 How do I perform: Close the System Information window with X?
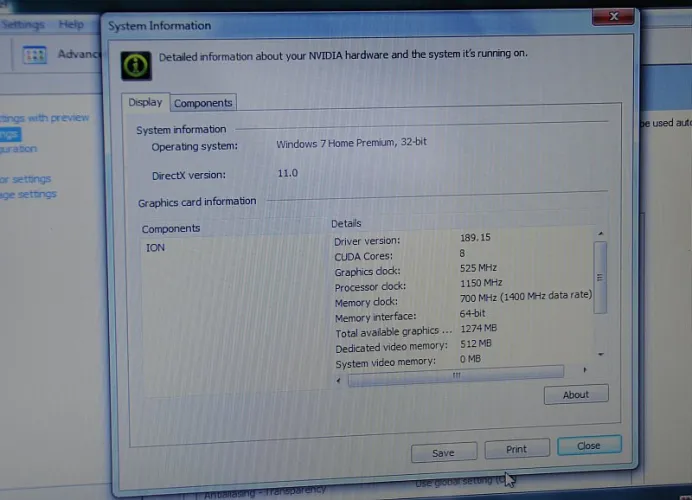tap(610, 16)
